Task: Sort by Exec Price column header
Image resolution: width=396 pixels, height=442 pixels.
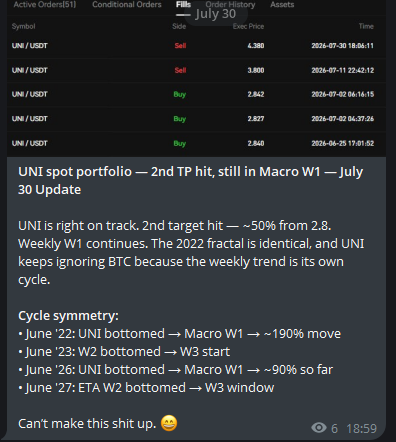Action: pyautogui.click(x=248, y=26)
